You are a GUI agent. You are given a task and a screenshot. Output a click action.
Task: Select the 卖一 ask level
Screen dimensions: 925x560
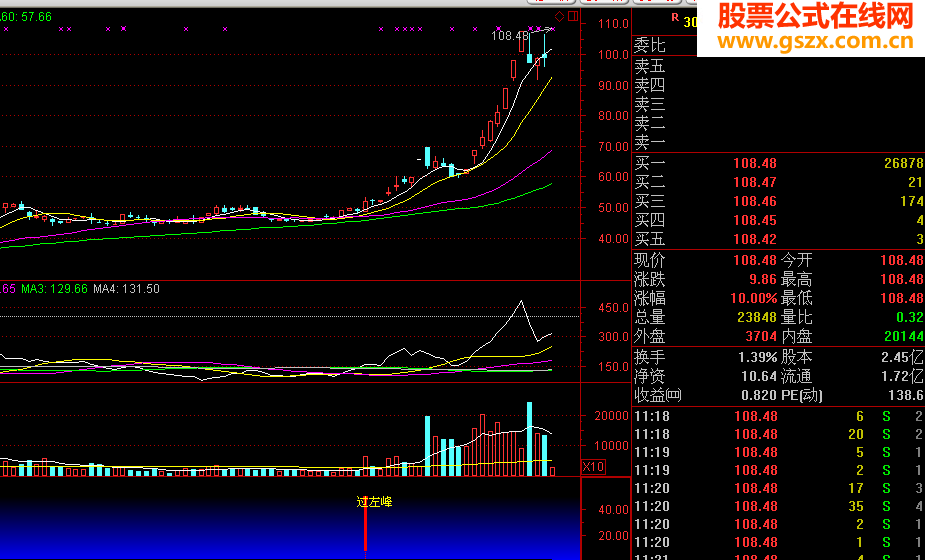pos(650,142)
